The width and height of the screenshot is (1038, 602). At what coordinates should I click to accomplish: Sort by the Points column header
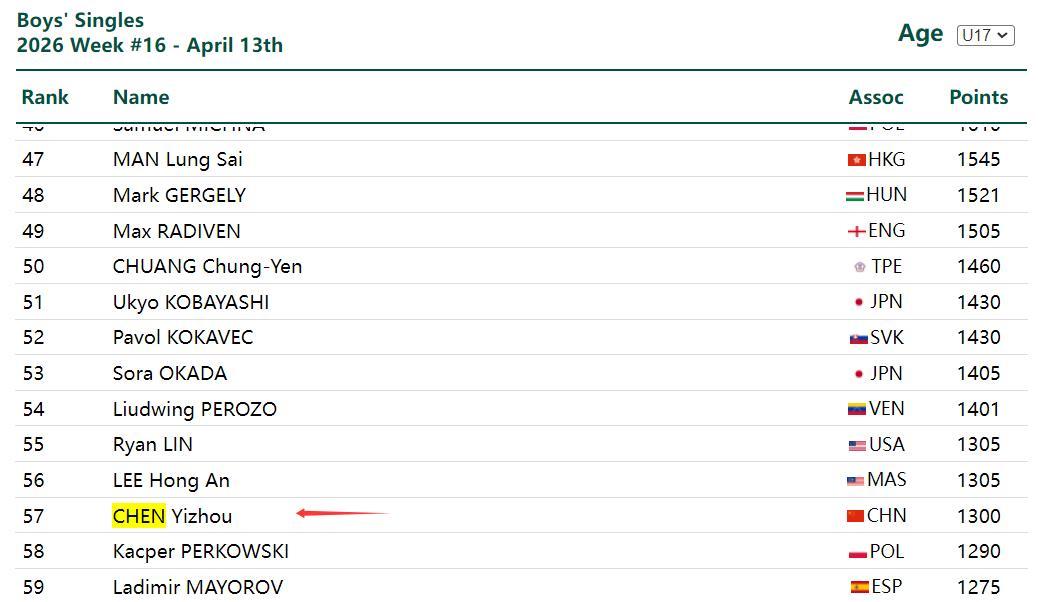[x=978, y=97]
